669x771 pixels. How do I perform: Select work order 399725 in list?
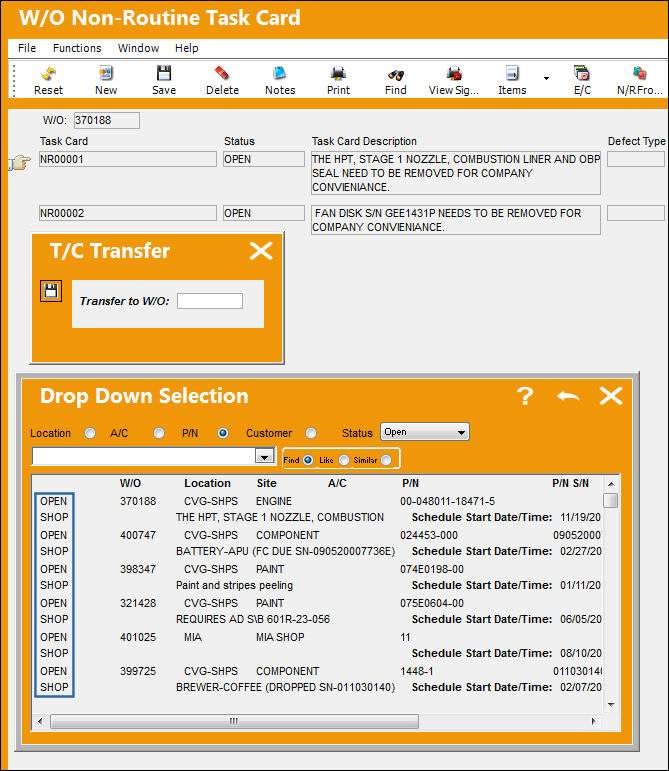[x=138, y=671]
